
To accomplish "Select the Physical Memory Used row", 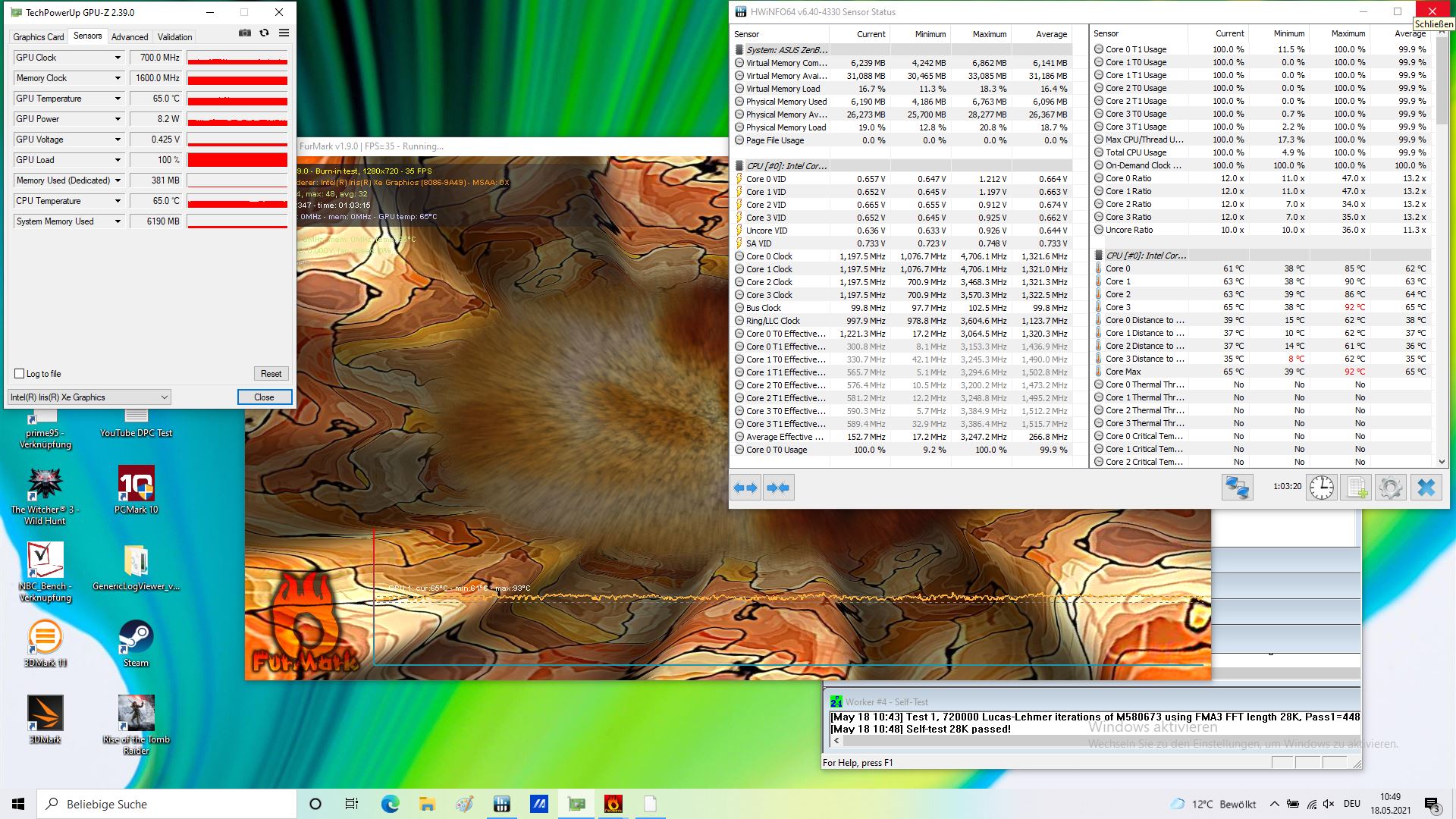I will tap(902, 102).
